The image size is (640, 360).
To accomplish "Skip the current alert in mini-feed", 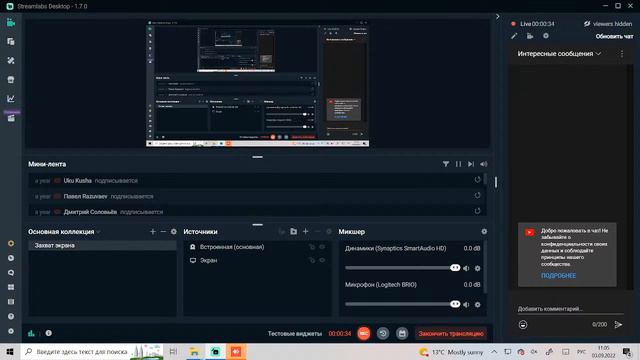I will (x=471, y=164).
